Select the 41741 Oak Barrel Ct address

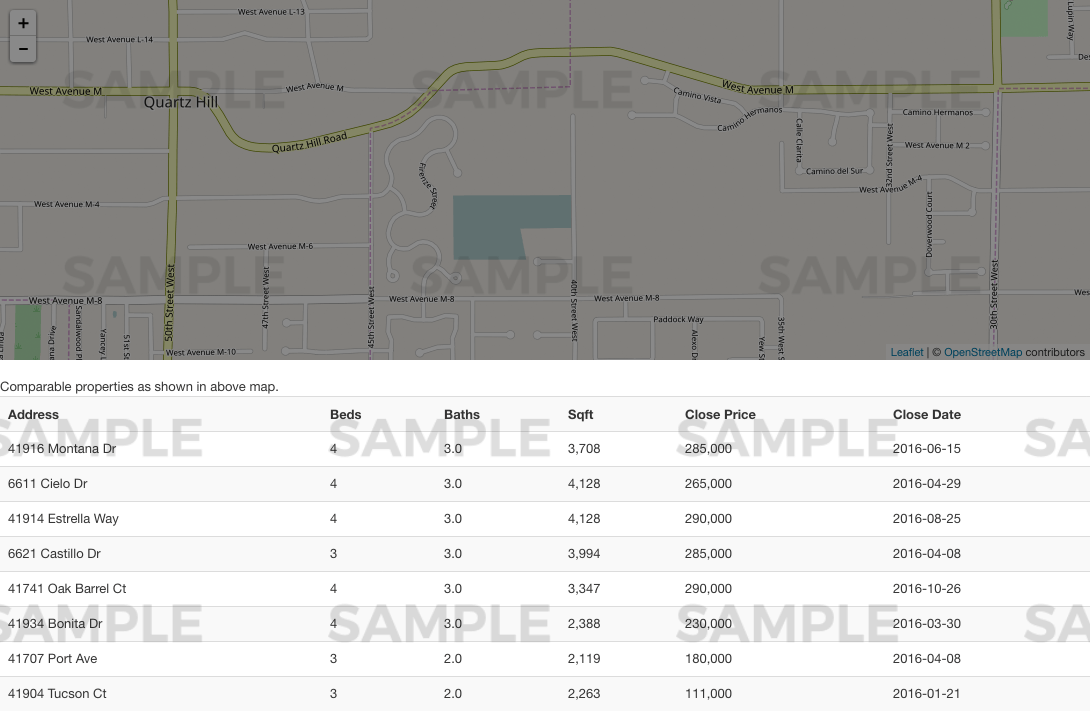(67, 589)
